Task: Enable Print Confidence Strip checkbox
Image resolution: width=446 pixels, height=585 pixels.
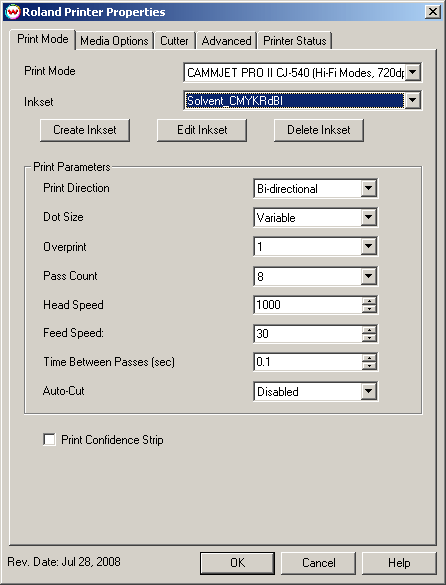Action: [49, 439]
